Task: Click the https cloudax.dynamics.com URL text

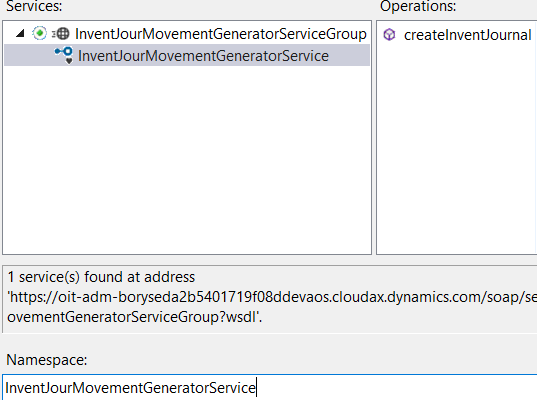Action: pyautogui.click(x=272, y=297)
